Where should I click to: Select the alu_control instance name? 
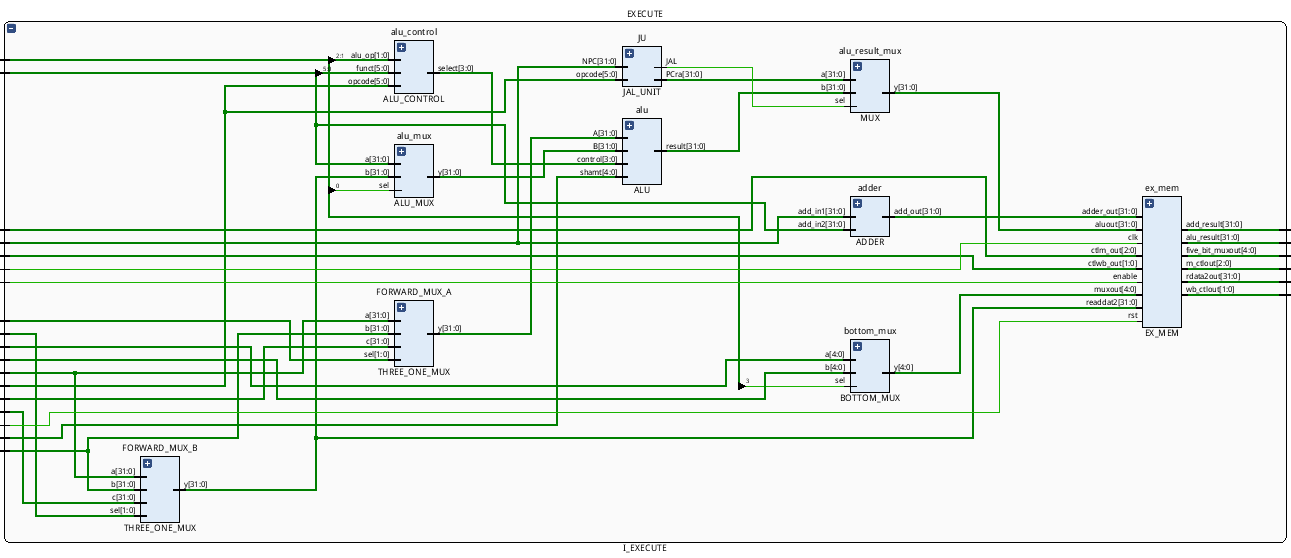pyautogui.click(x=413, y=31)
